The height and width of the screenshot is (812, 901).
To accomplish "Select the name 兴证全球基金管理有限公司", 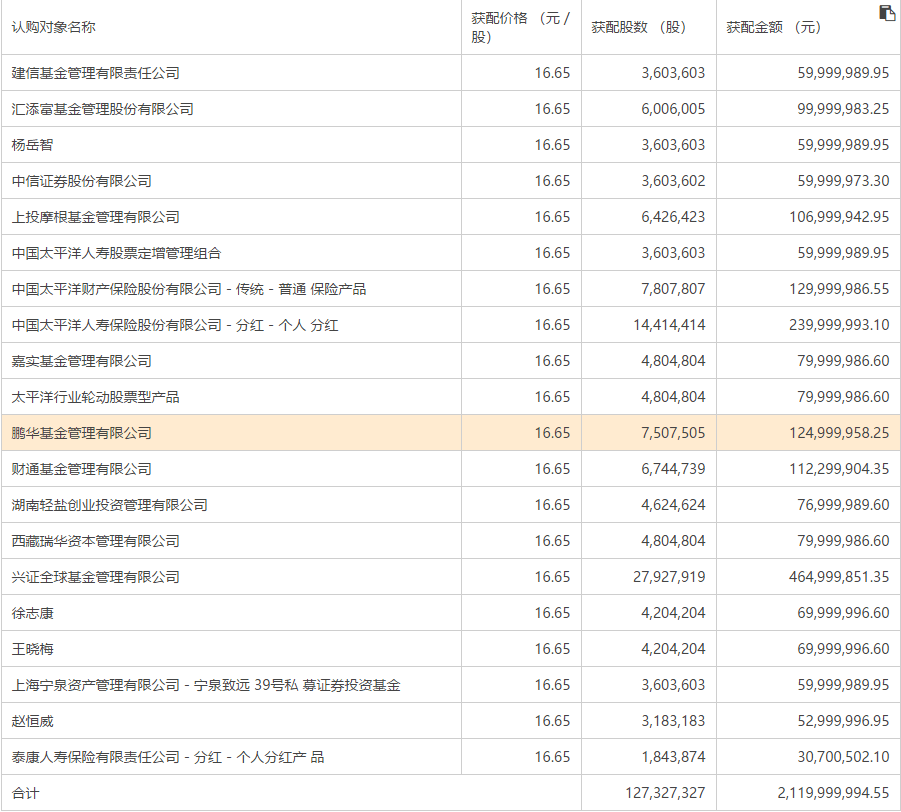I will coord(95,577).
